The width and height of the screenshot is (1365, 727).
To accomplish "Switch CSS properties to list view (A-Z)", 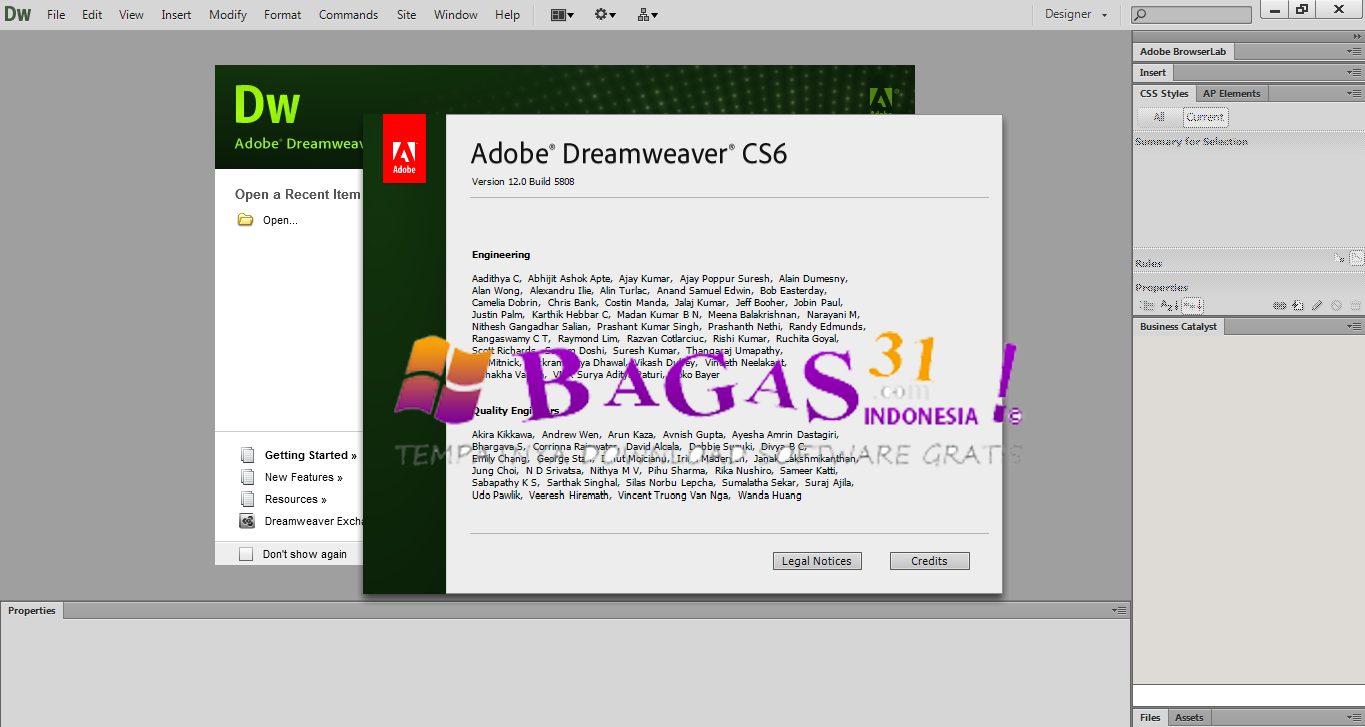I will point(1169,305).
